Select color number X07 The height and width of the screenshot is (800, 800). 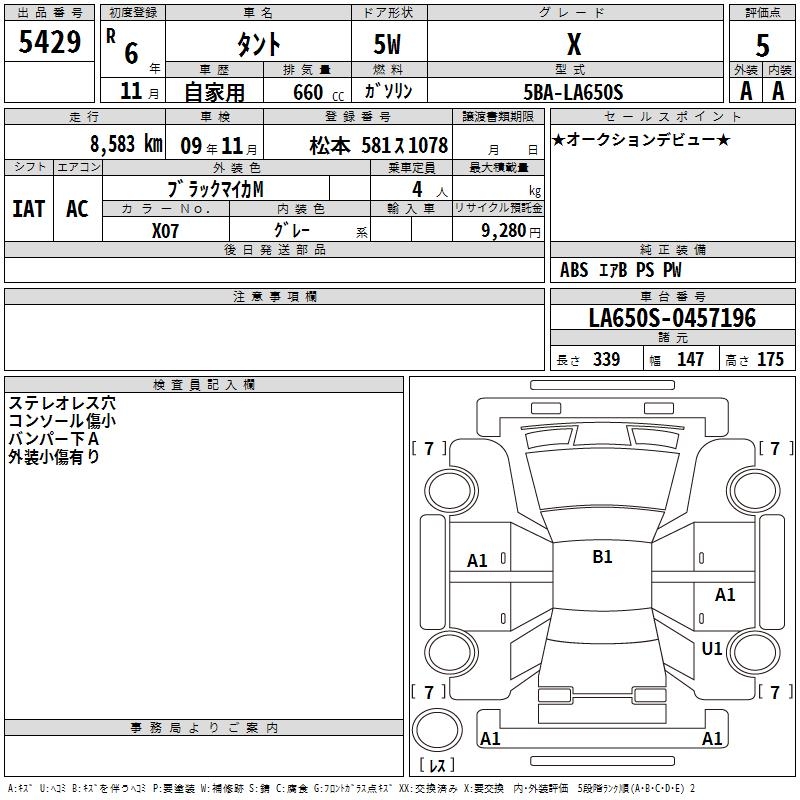coord(165,231)
